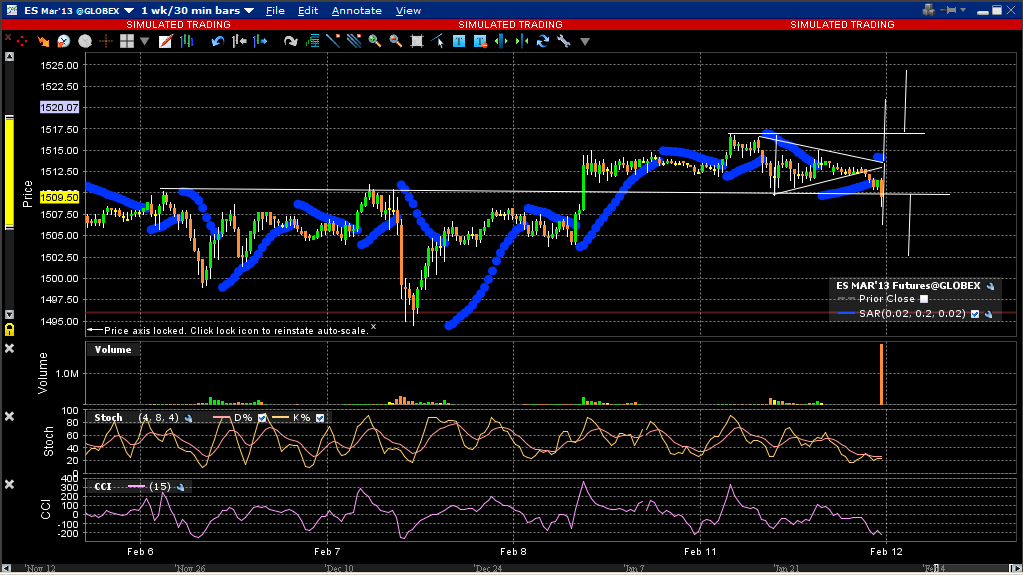Select the single trendline drawing tool
The image size is (1023, 575).
coord(333,41)
